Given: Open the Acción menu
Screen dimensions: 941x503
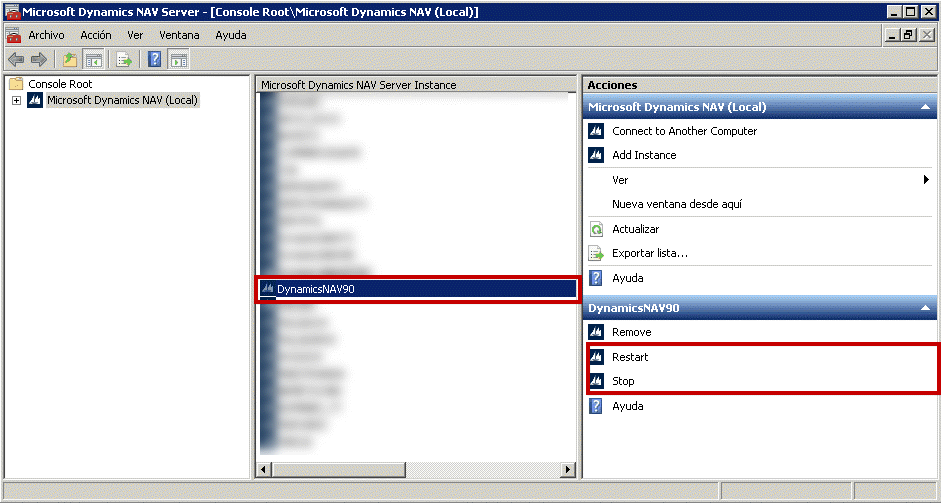Looking at the screenshot, I should tap(96, 35).
